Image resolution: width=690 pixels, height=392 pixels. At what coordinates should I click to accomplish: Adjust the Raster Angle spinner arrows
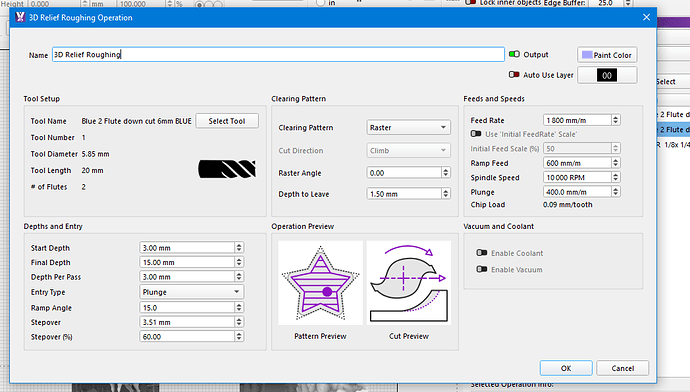(446, 173)
